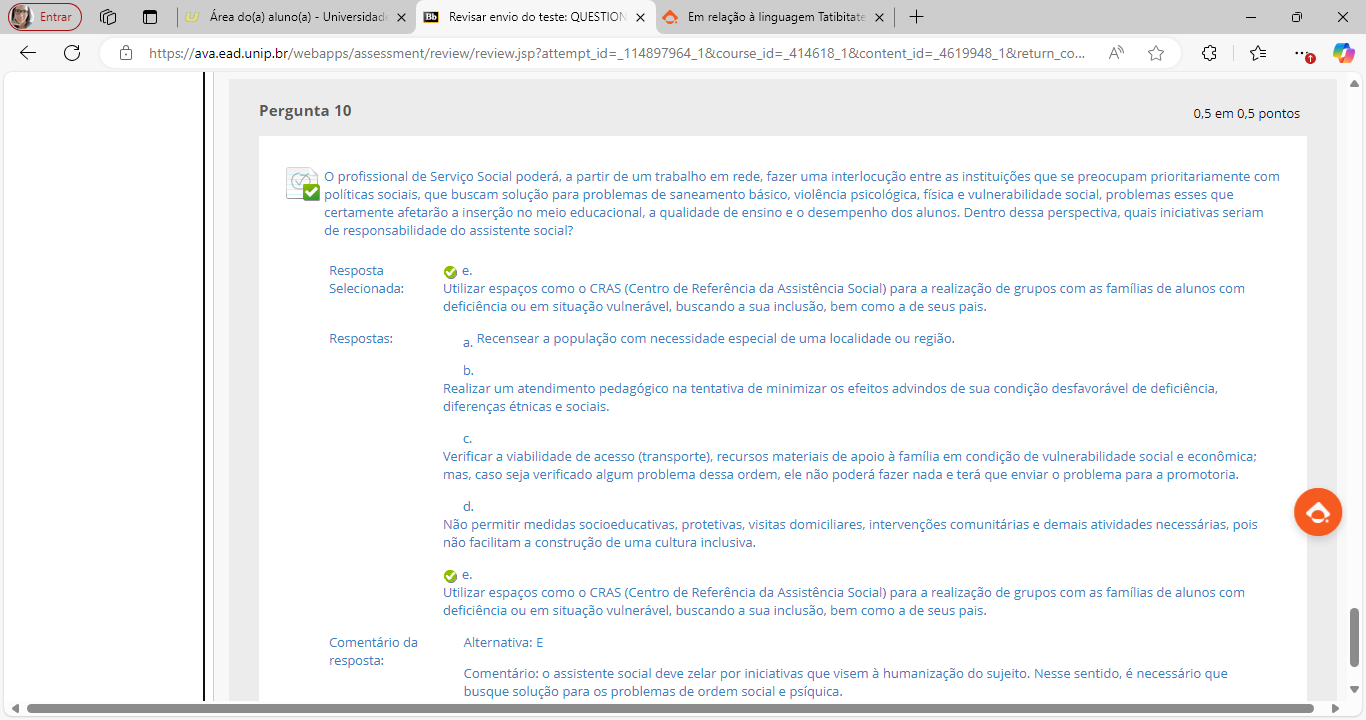The image size is (1366, 720).
Task: Select answer a Recensear a população
Action: [x=715, y=339]
